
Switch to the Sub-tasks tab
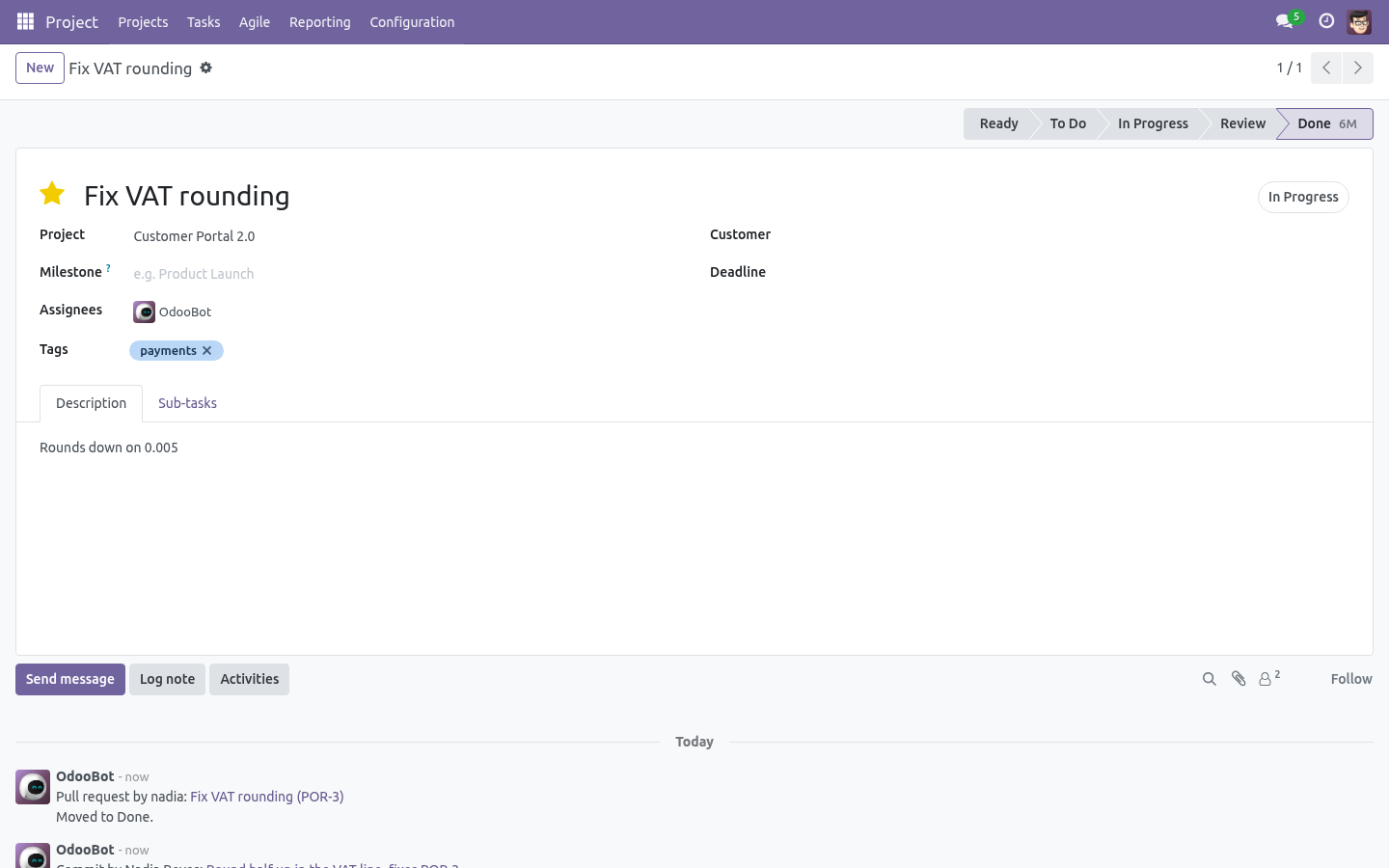click(187, 403)
